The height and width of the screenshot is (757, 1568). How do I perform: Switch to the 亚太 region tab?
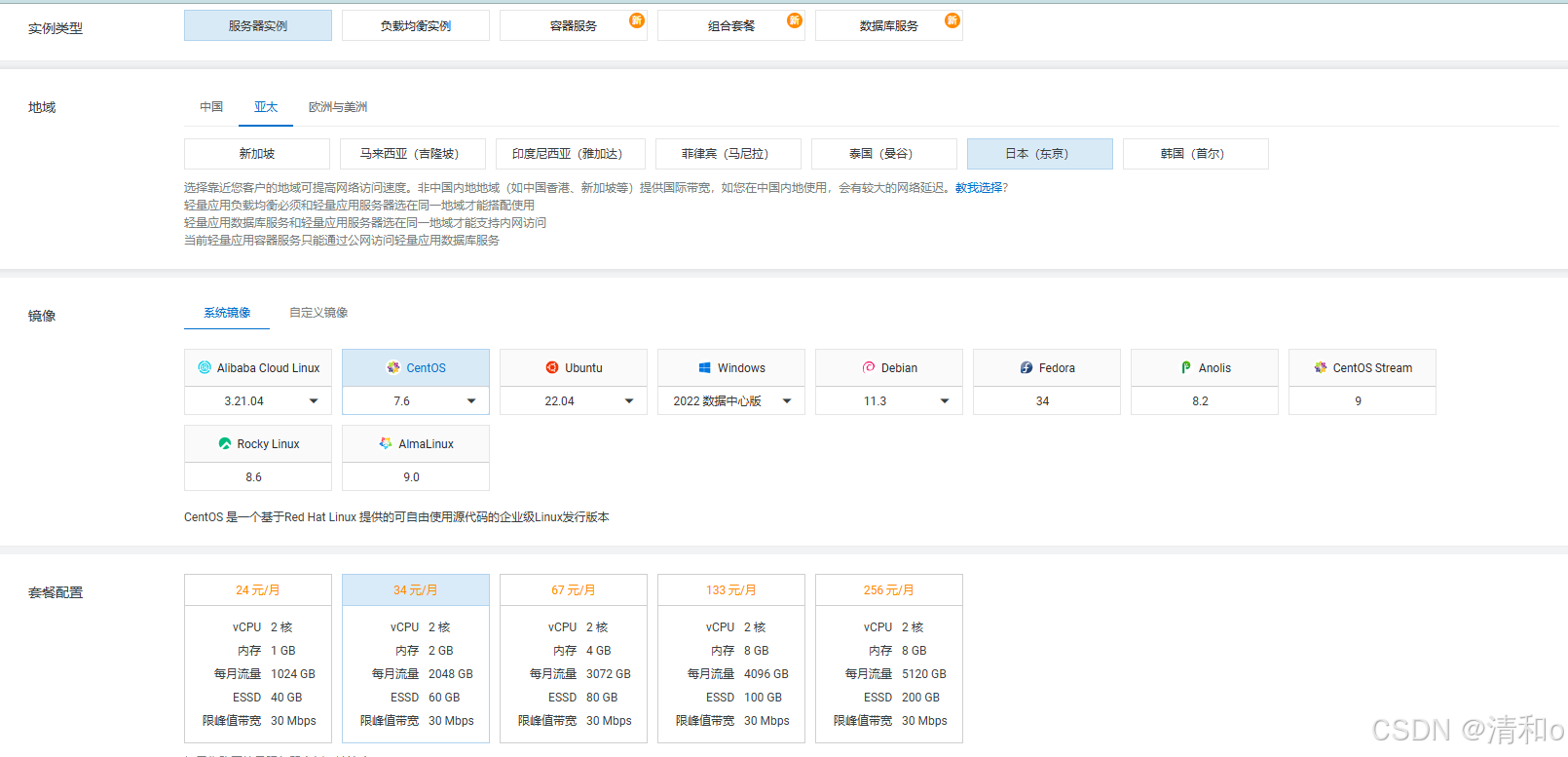266,107
